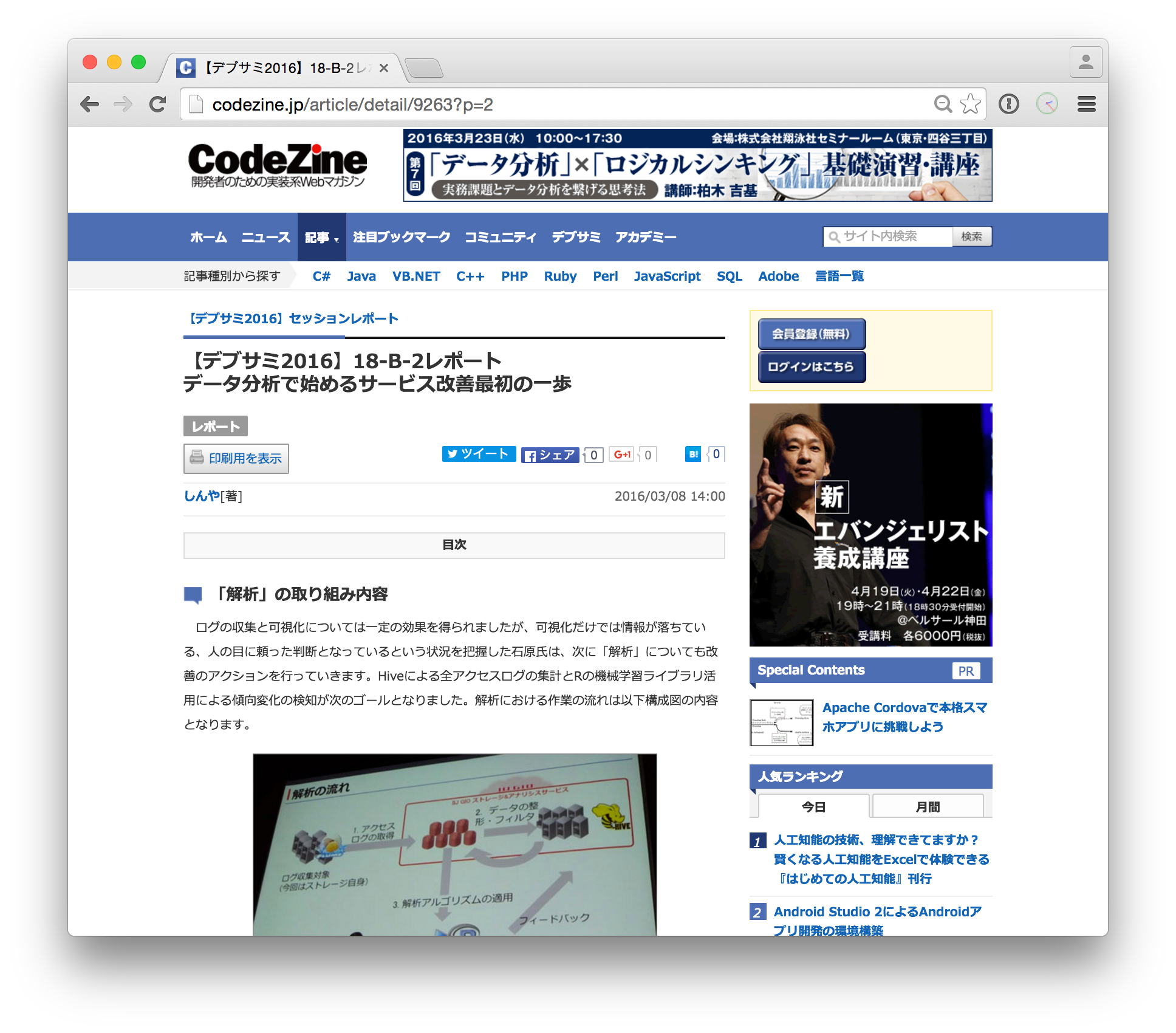Open the 記事 dropdown menu
The image size is (1176, 1033).
pos(320,237)
